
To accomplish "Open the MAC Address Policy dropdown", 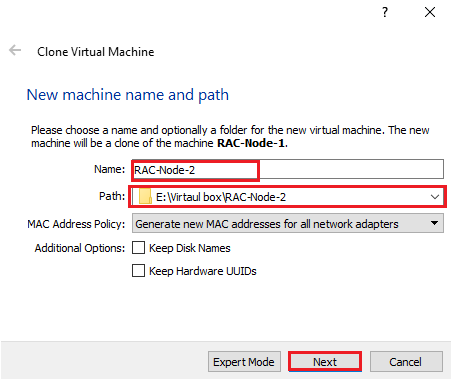I will click(288, 224).
